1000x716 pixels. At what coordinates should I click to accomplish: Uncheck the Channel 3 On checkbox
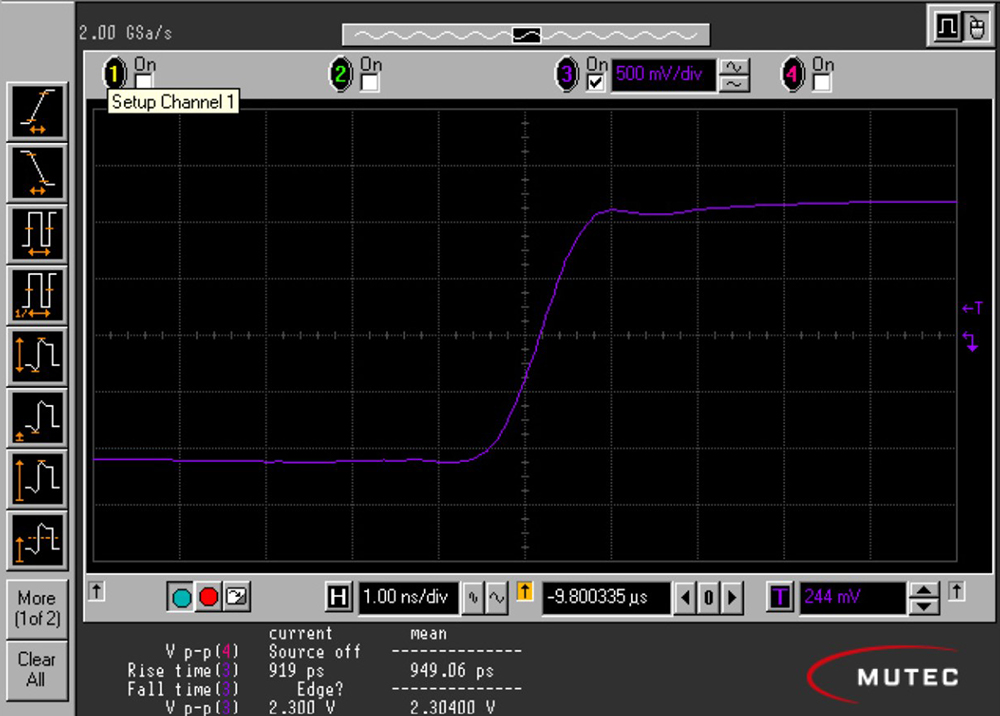coord(596,82)
